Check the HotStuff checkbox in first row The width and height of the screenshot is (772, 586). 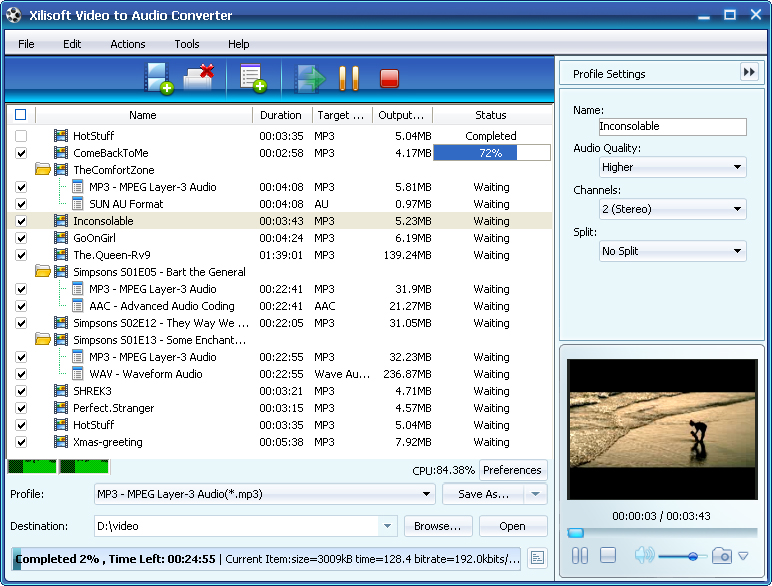coord(21,136)
